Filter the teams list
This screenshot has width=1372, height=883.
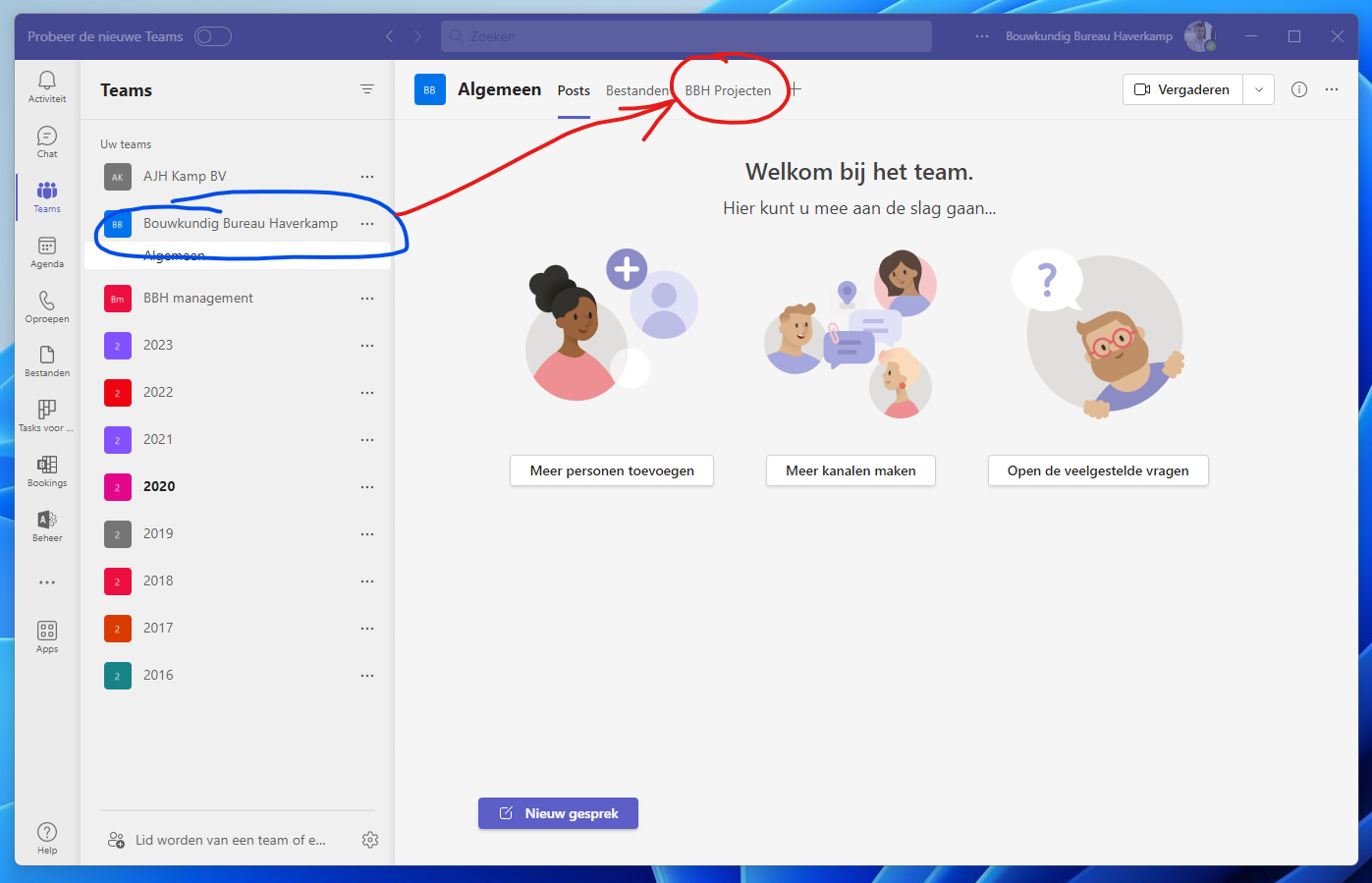(x=367, y=89)
